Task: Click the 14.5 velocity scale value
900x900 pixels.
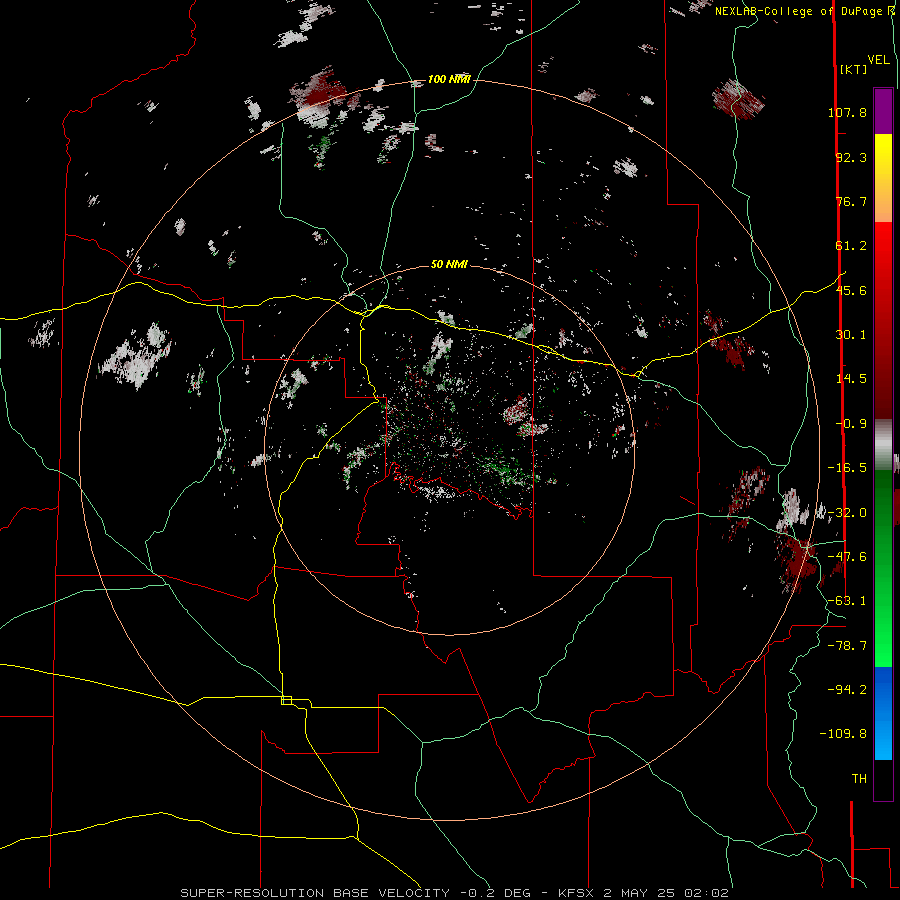Action: coord(851,378)
